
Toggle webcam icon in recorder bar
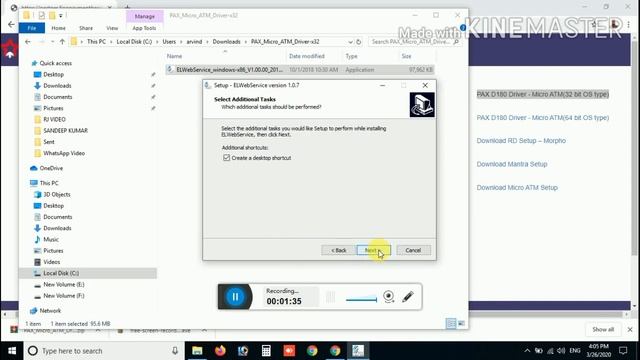point(389,296)
